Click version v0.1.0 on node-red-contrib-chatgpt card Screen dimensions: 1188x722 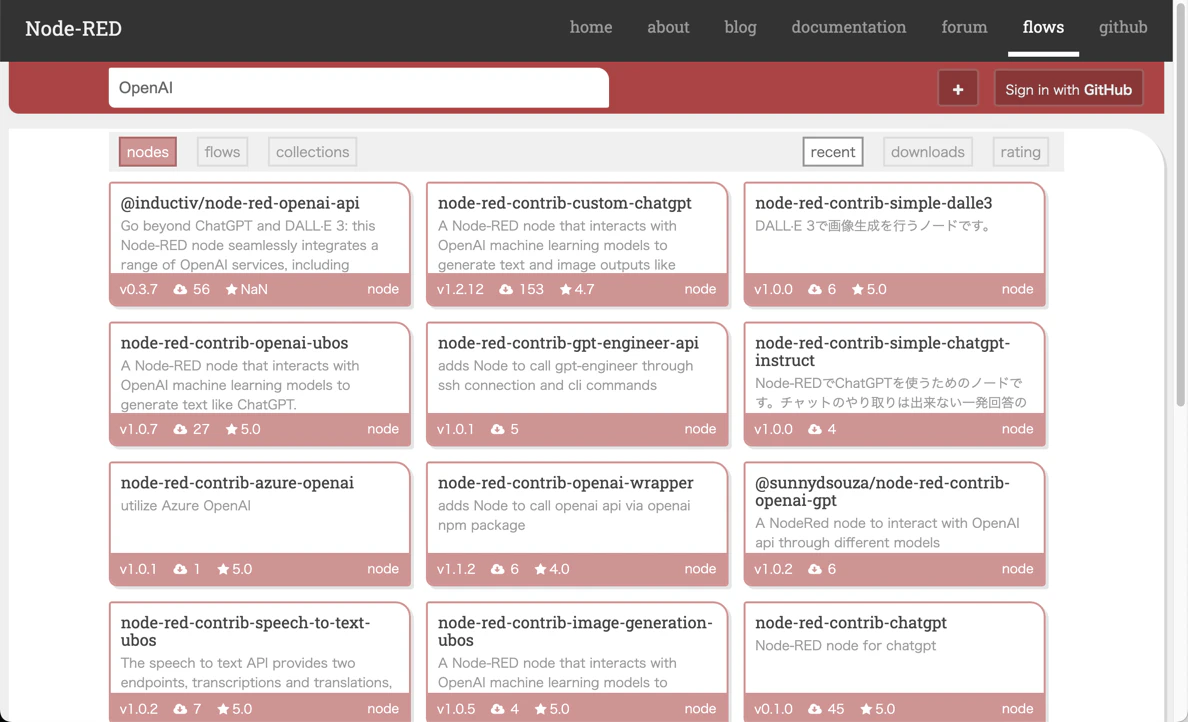773,709
